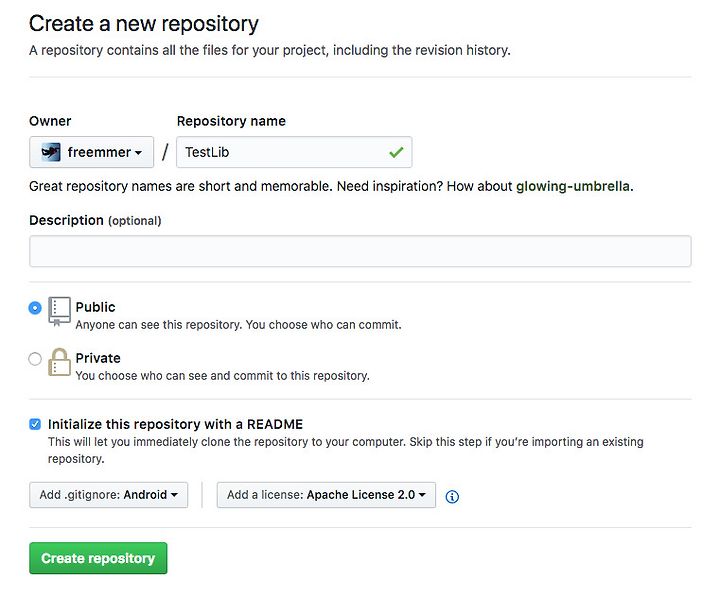Click the Public label text
This screenshot has height=597, width=720.
[95, 307]
